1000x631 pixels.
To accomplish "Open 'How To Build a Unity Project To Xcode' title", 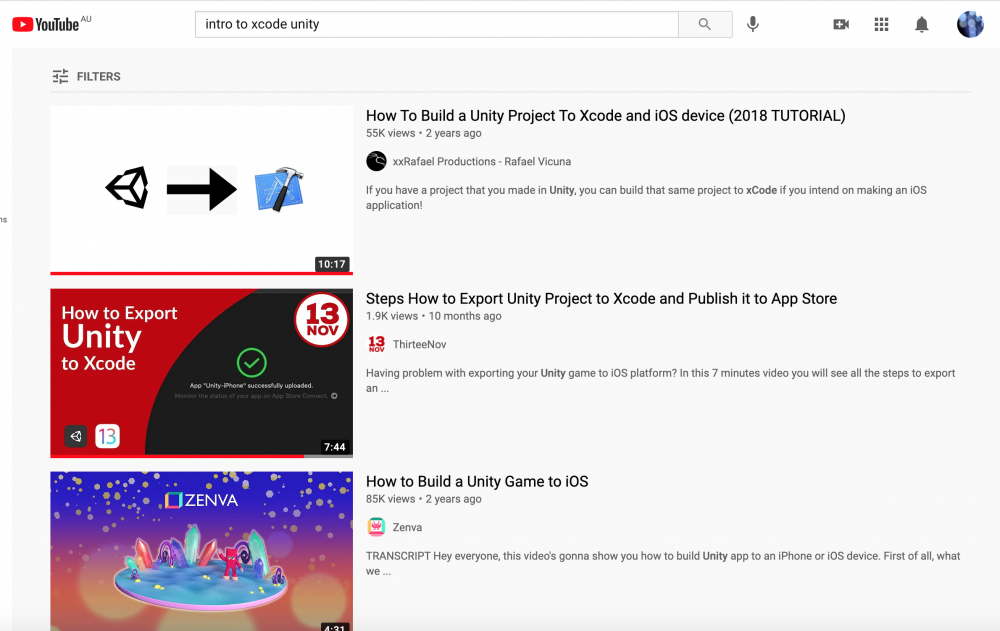I will 605,115.
